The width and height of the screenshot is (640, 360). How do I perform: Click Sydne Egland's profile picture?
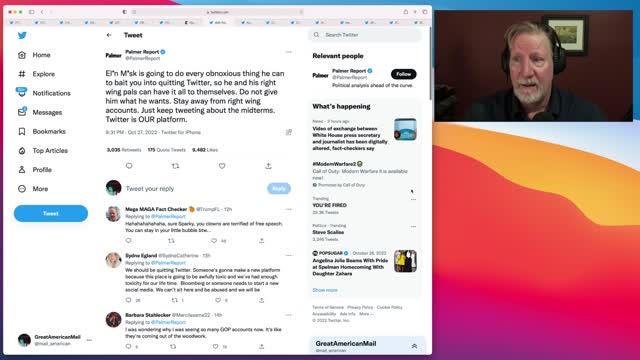coord(113,260)
